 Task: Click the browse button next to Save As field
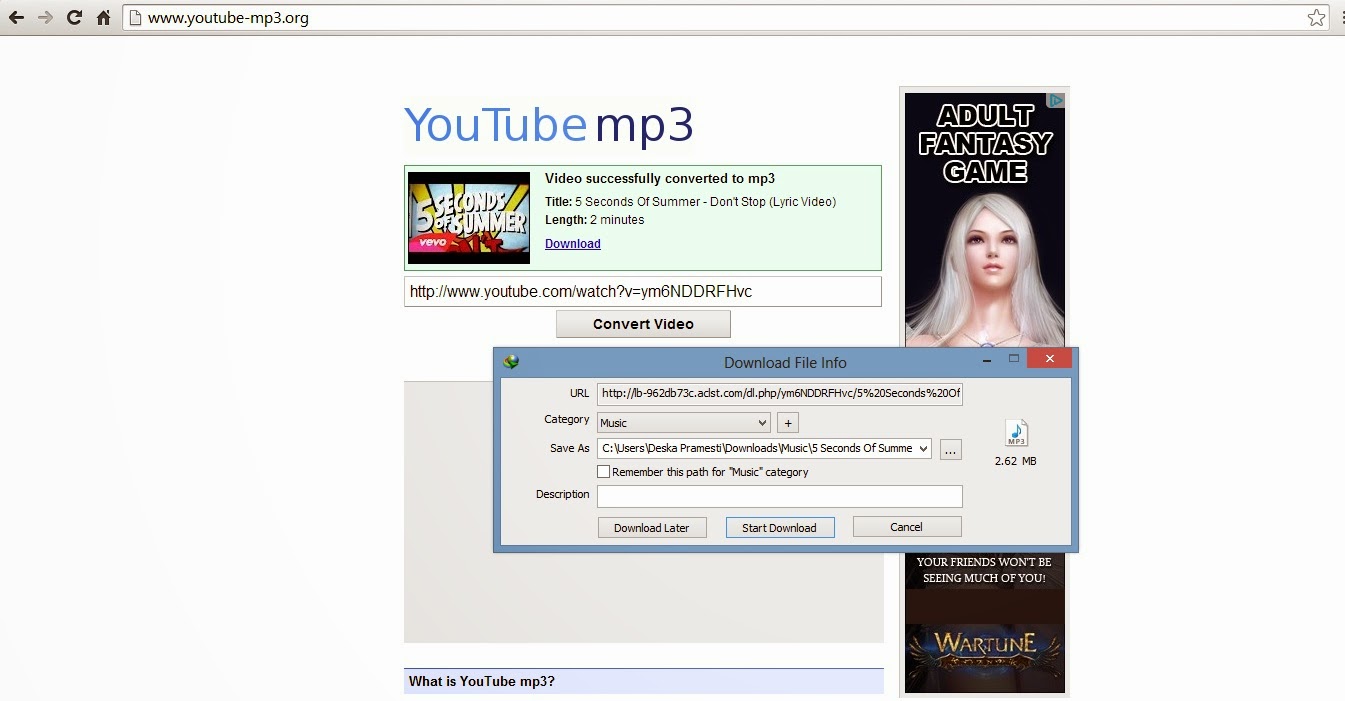click(x=950, y=449)
